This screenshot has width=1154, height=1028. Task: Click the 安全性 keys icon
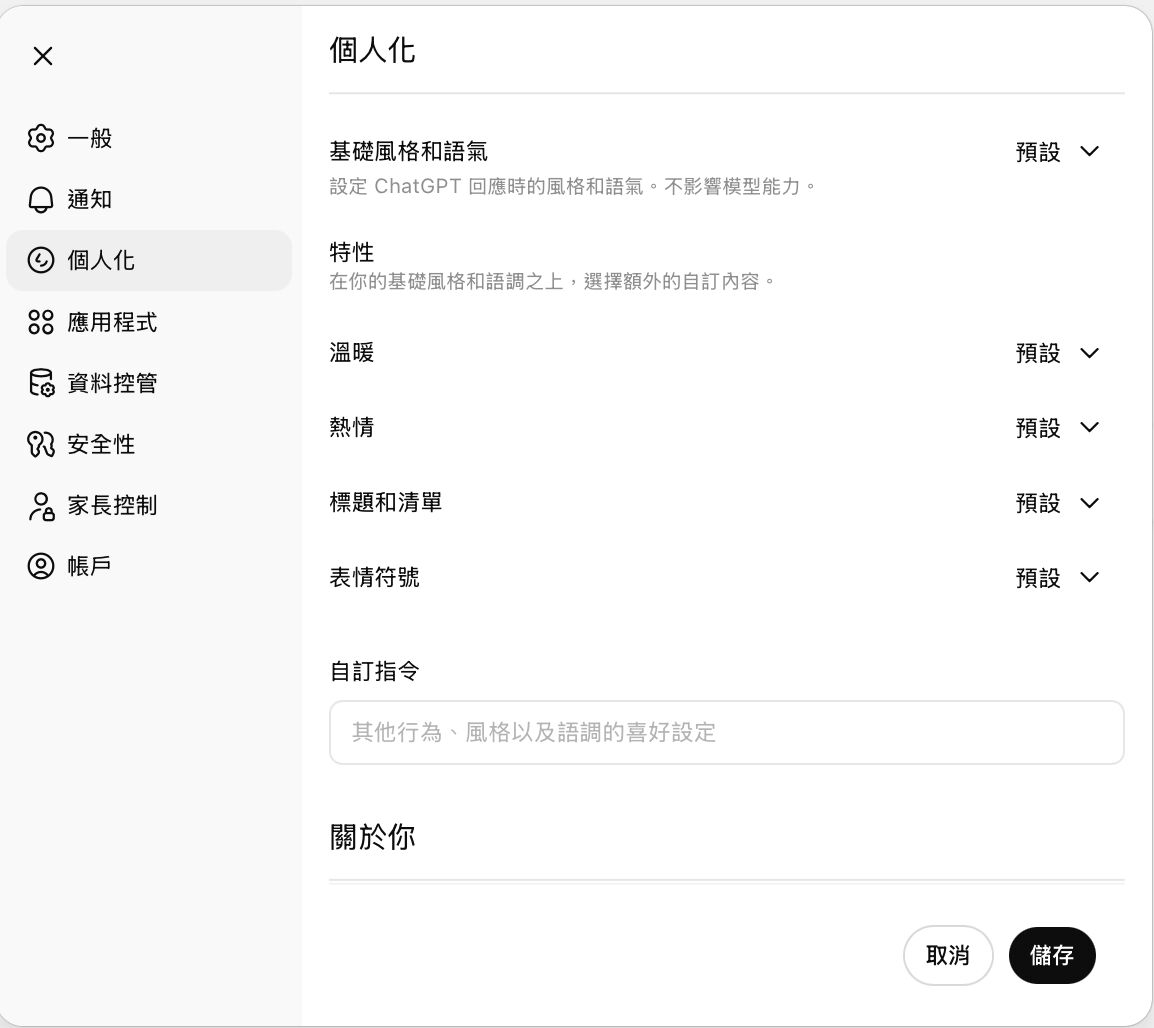coord(41,444)
